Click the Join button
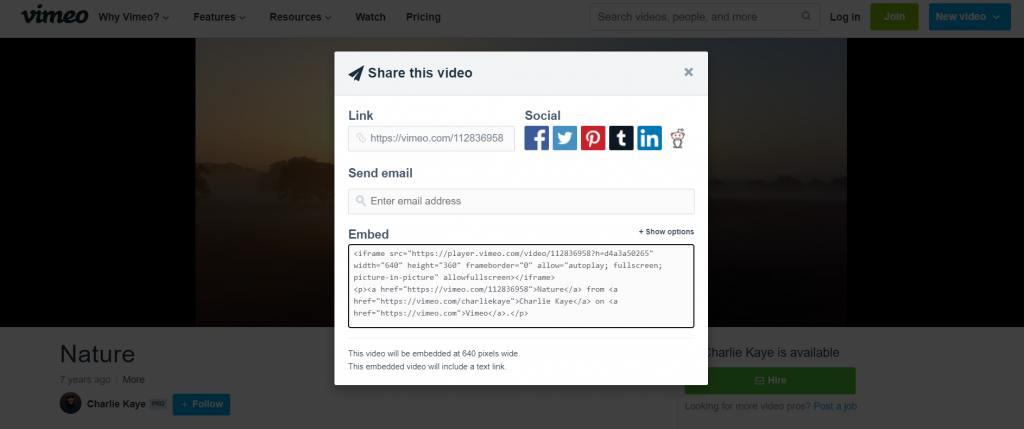The image size is (1024, 429). 894,16
